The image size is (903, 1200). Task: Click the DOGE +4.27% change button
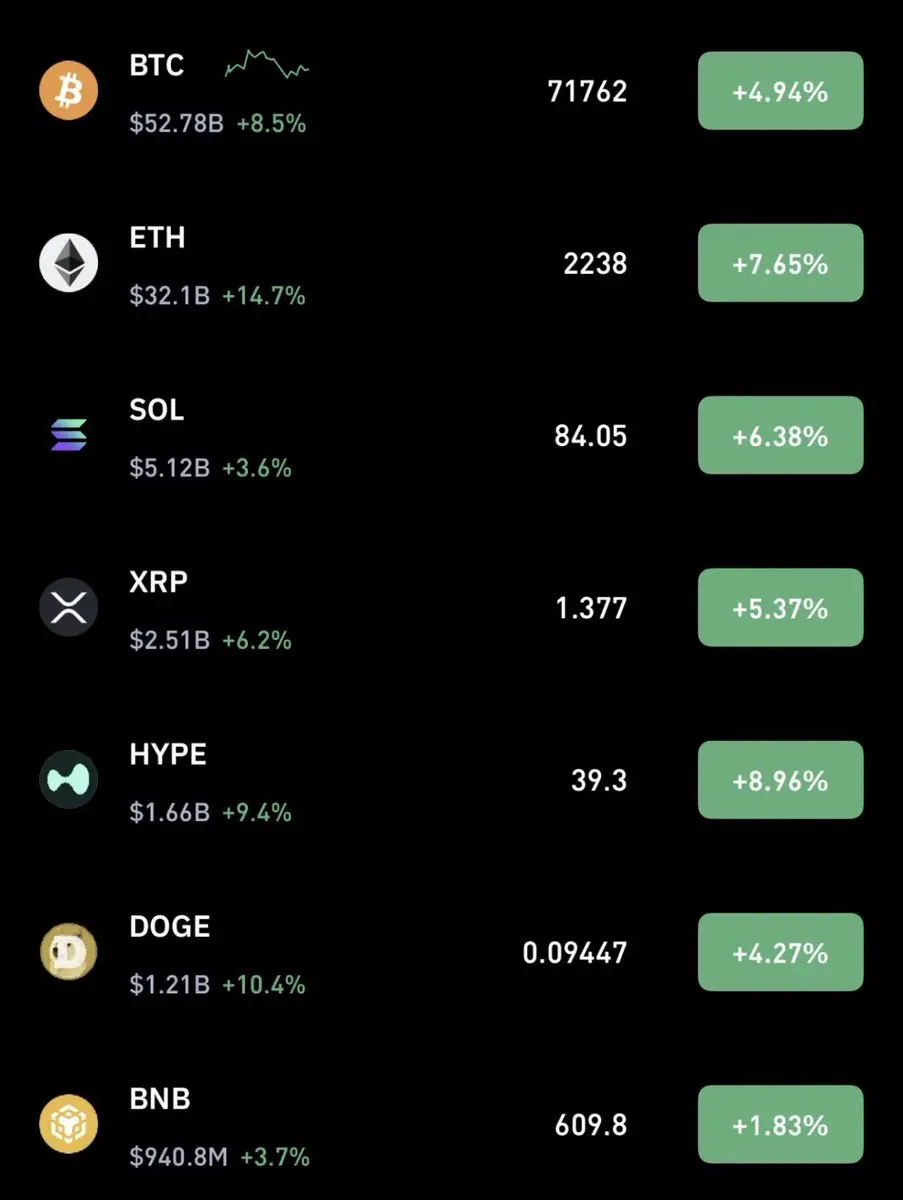point(780,952)
